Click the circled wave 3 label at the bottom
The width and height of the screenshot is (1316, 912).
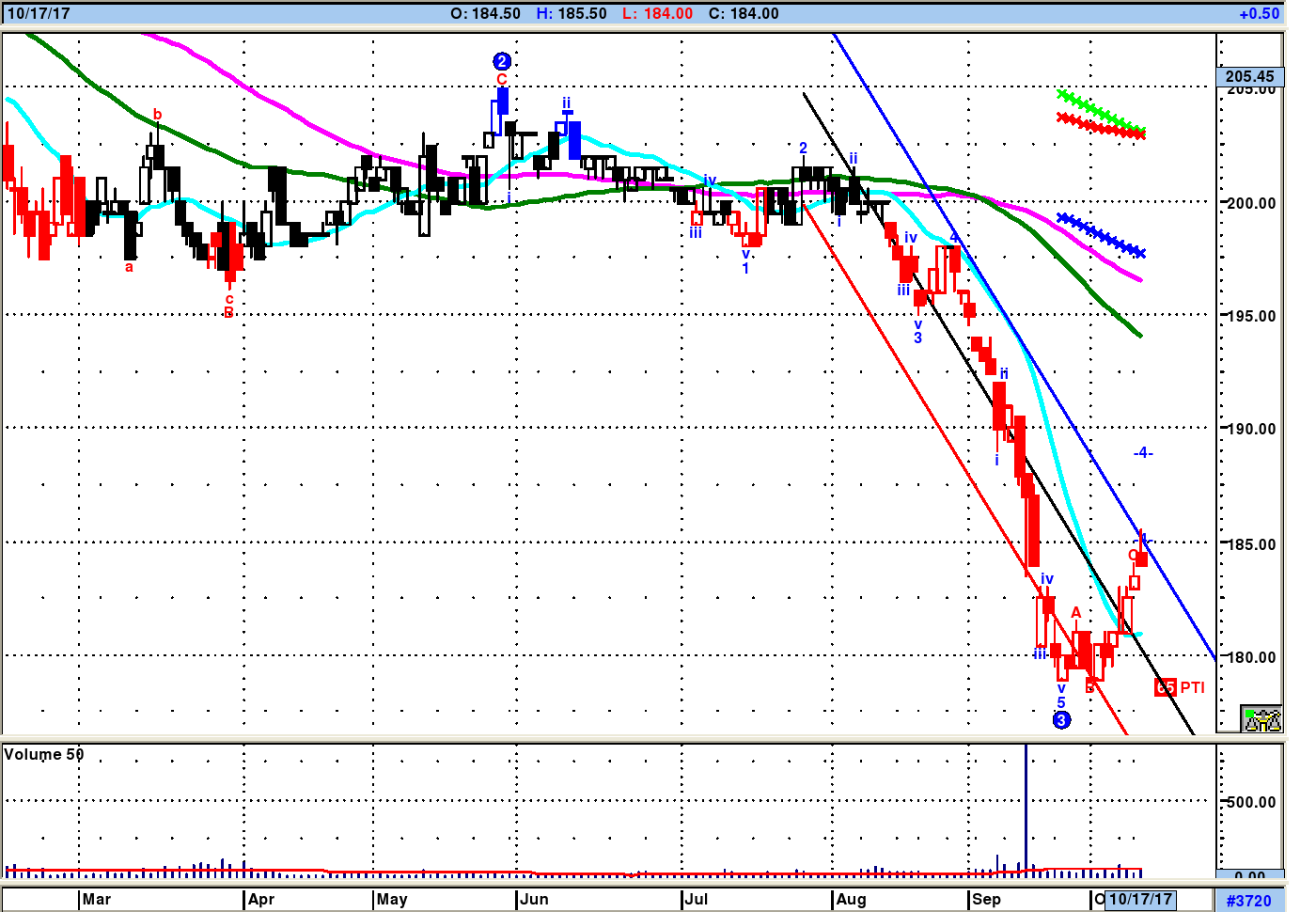pyautogui.click(x=1061, y=720)
